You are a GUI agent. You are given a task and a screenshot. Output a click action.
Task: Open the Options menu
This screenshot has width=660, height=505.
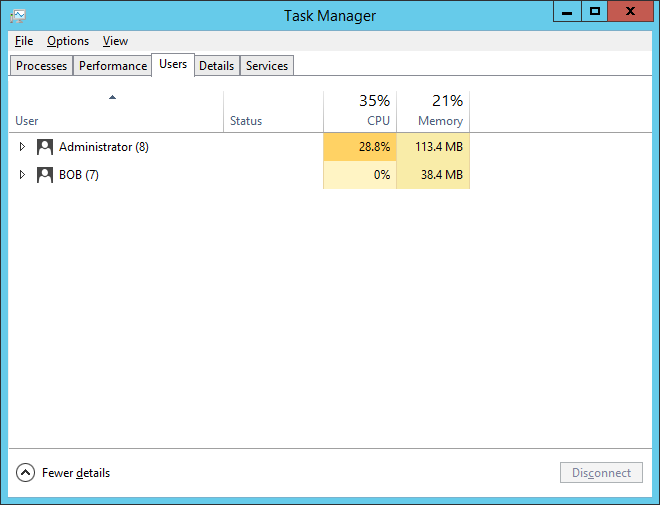pos(68,41)
